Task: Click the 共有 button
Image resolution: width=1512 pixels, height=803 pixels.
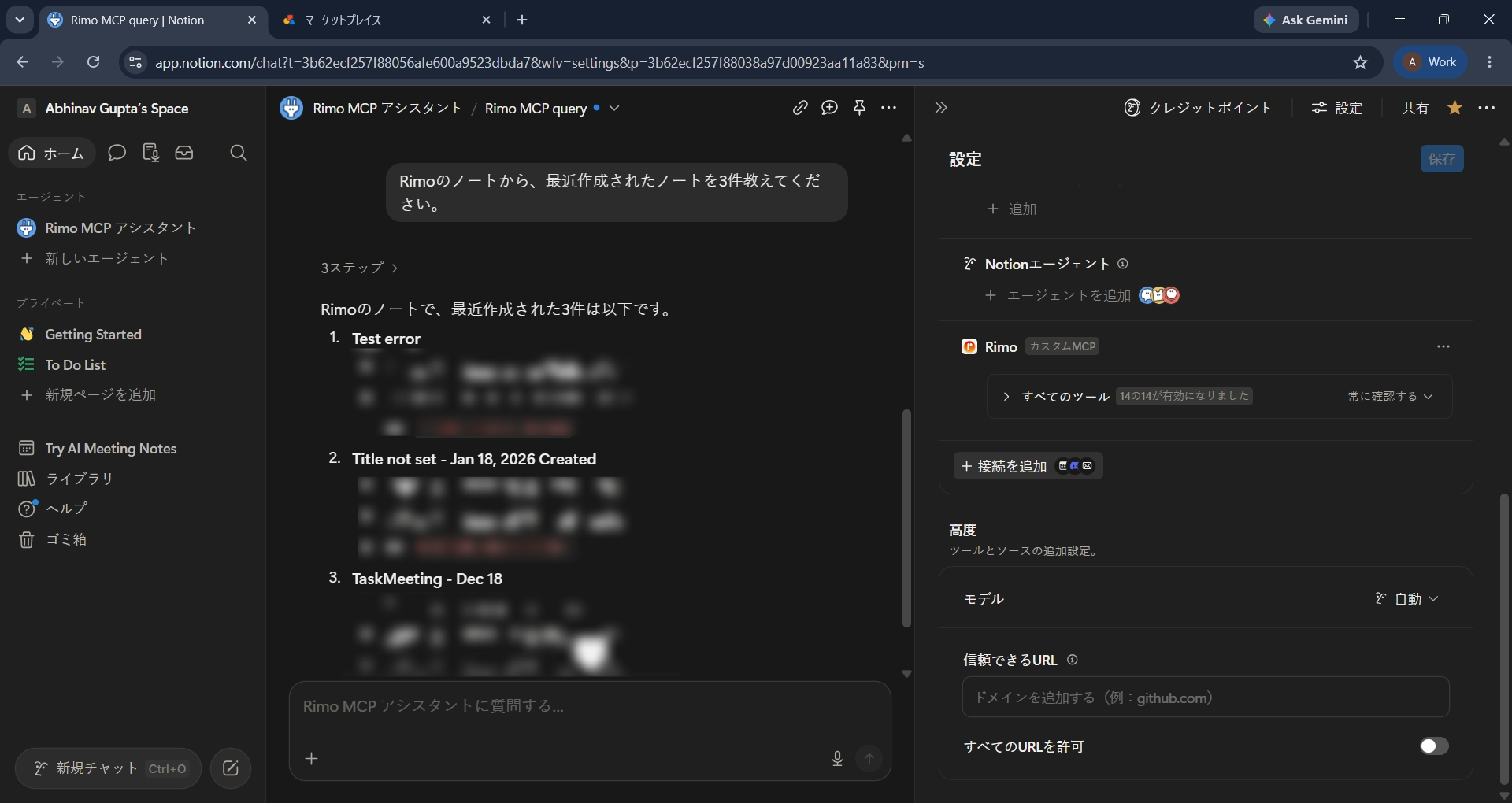Action: pyautogui.click(x=1415, y=108)
